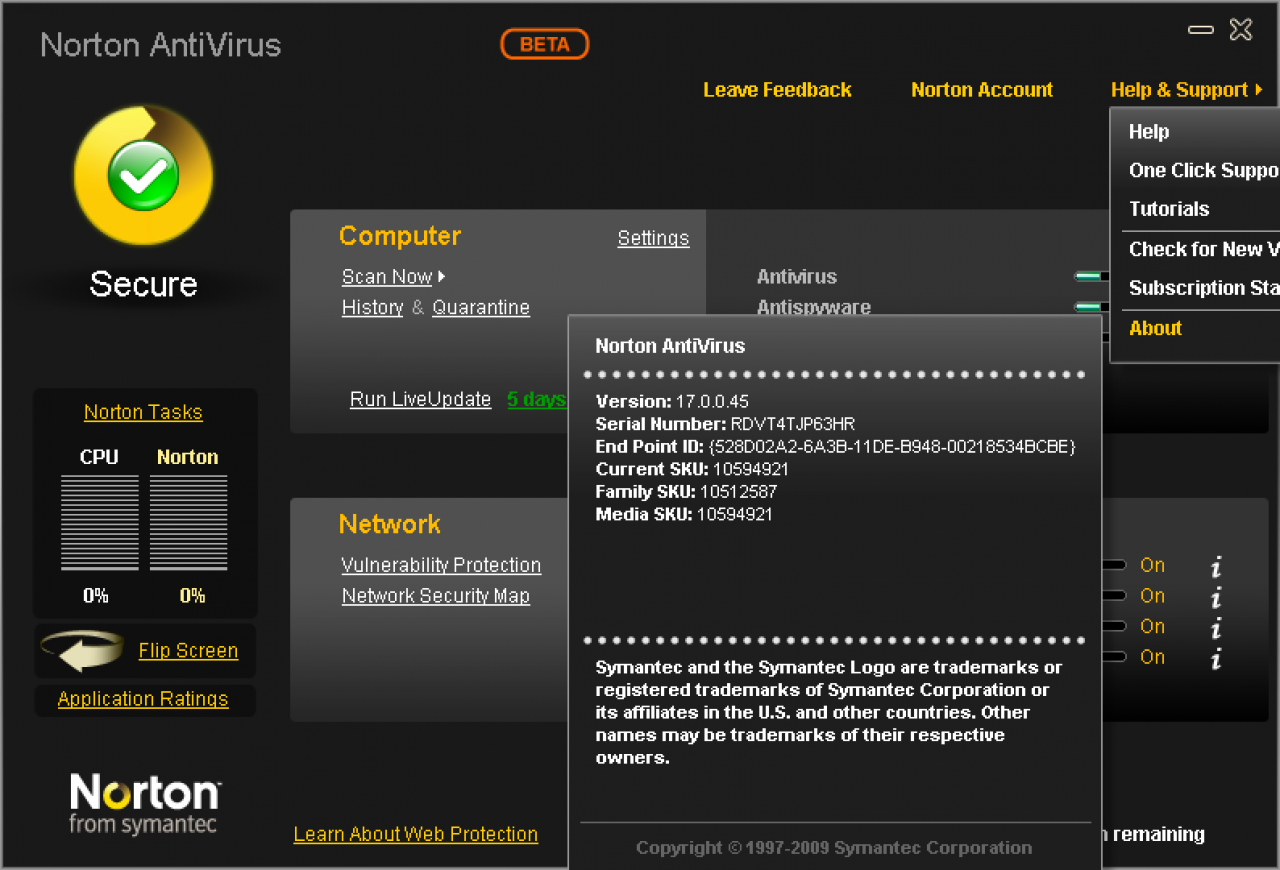Click the Symantec trademark notice paragraph

click(x=829, y=712)
